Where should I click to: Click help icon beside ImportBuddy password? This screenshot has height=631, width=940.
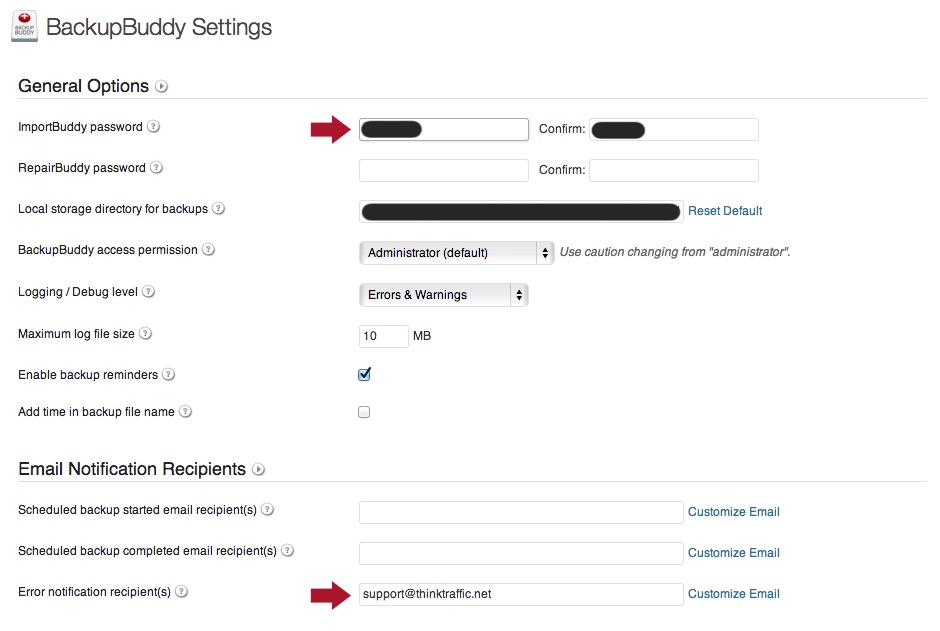click(x=153, y=128)
